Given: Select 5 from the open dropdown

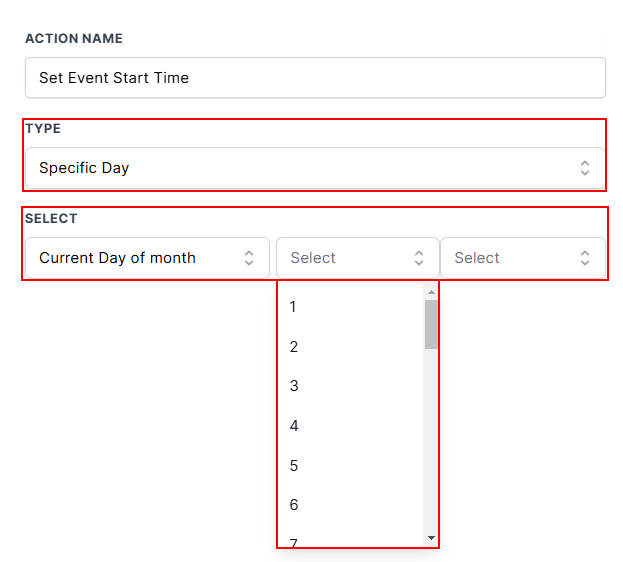Looking at the screenshot, I should point(294,466).
